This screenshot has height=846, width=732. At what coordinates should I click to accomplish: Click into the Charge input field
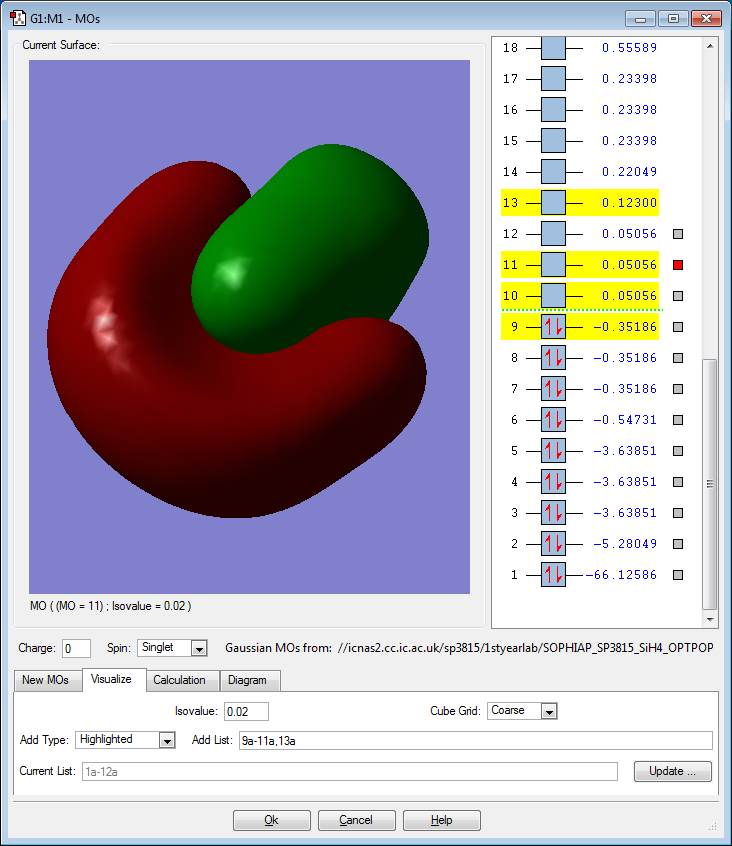(76, 648)
